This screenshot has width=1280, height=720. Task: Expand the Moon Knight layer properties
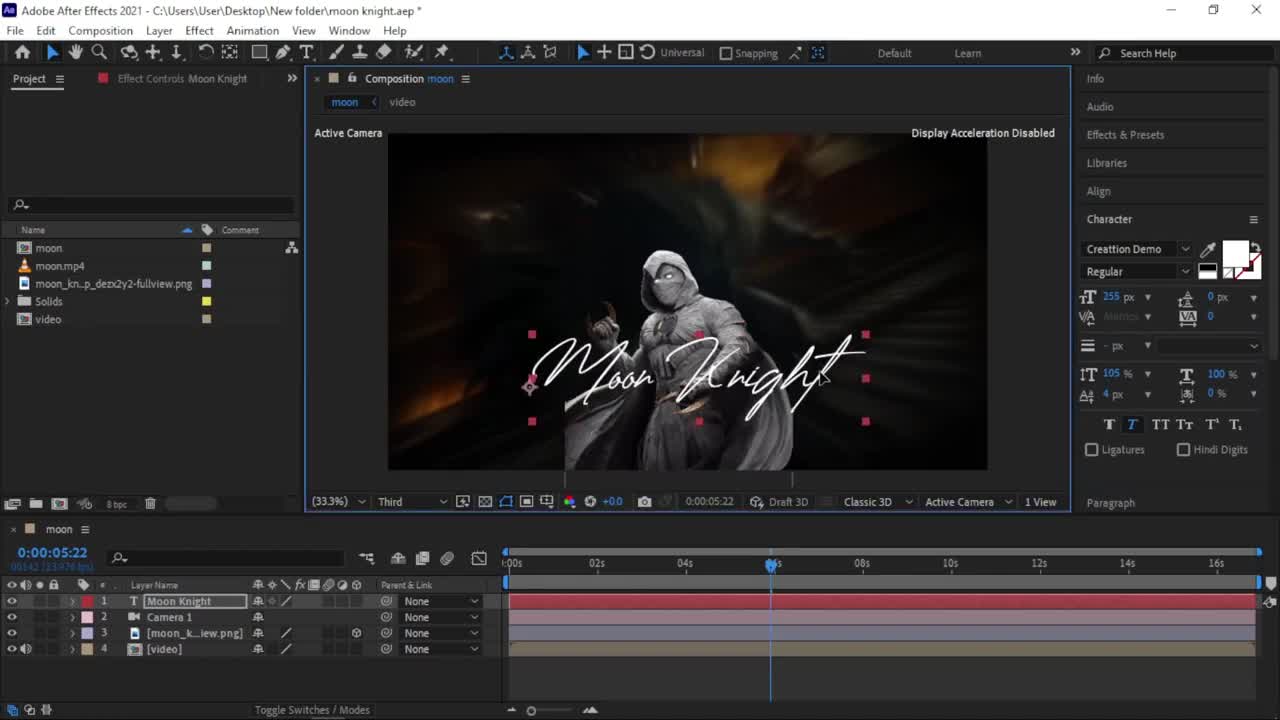(x=72, y=601)
